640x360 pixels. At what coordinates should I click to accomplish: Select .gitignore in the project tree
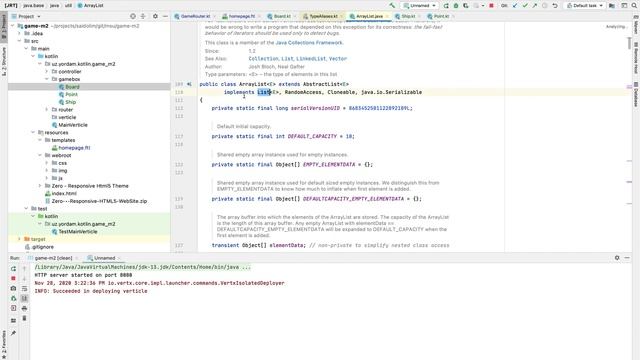click(x=42, y=247)
